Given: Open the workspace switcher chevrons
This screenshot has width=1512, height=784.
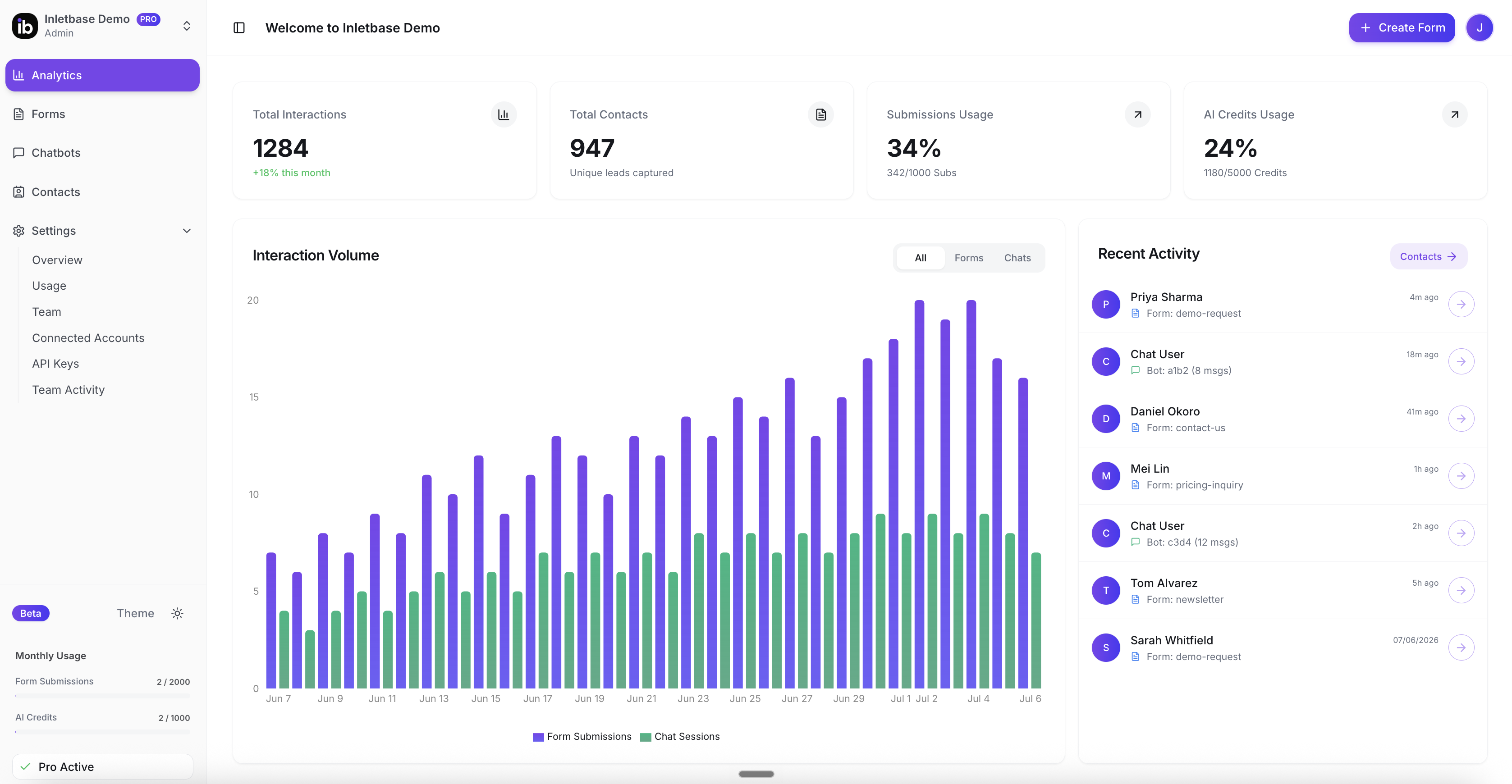Looking at the screenshot, I should coord(187,26).
